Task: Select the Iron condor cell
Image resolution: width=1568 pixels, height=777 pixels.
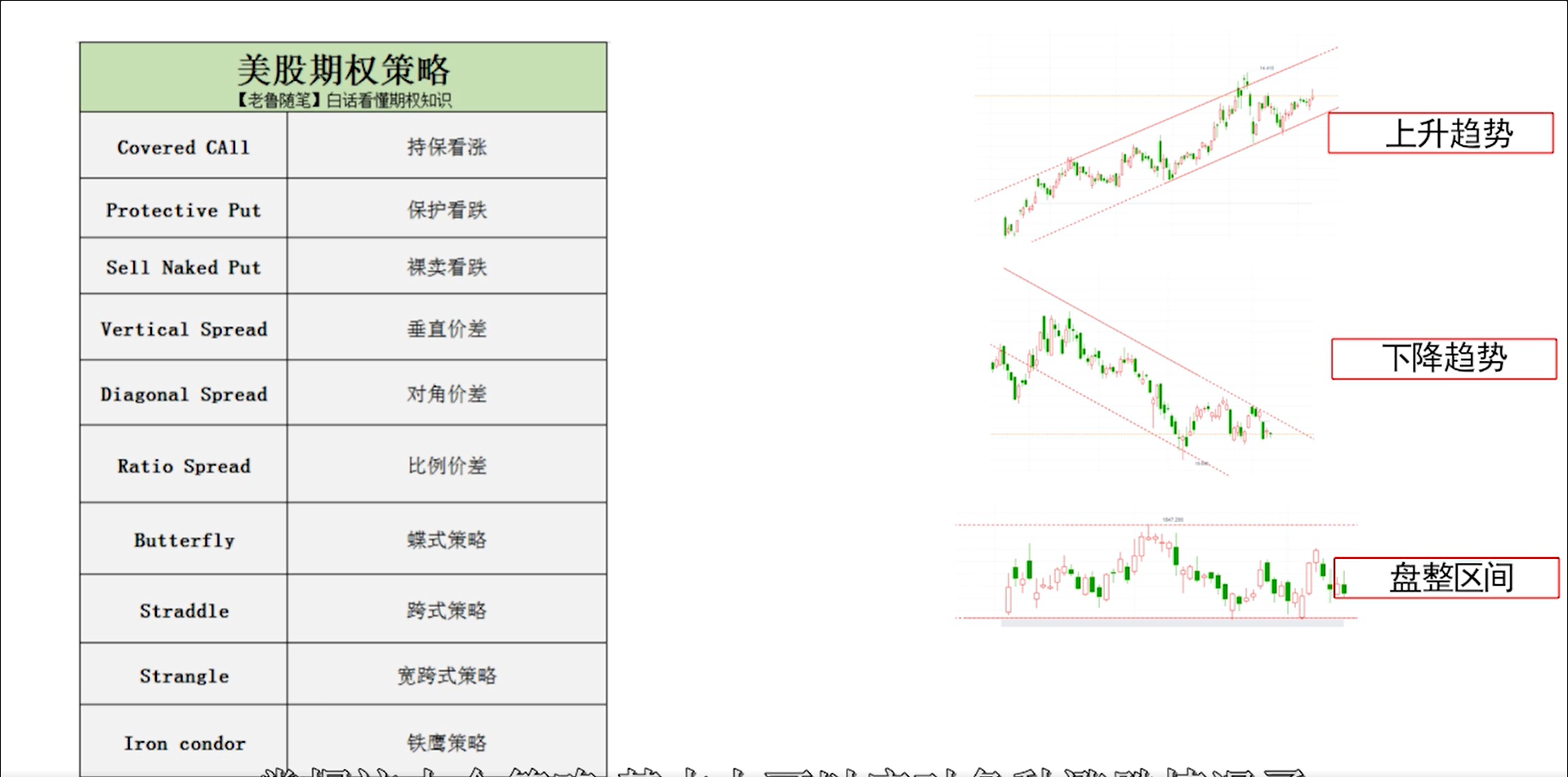Action: click(x=184, y=742)
